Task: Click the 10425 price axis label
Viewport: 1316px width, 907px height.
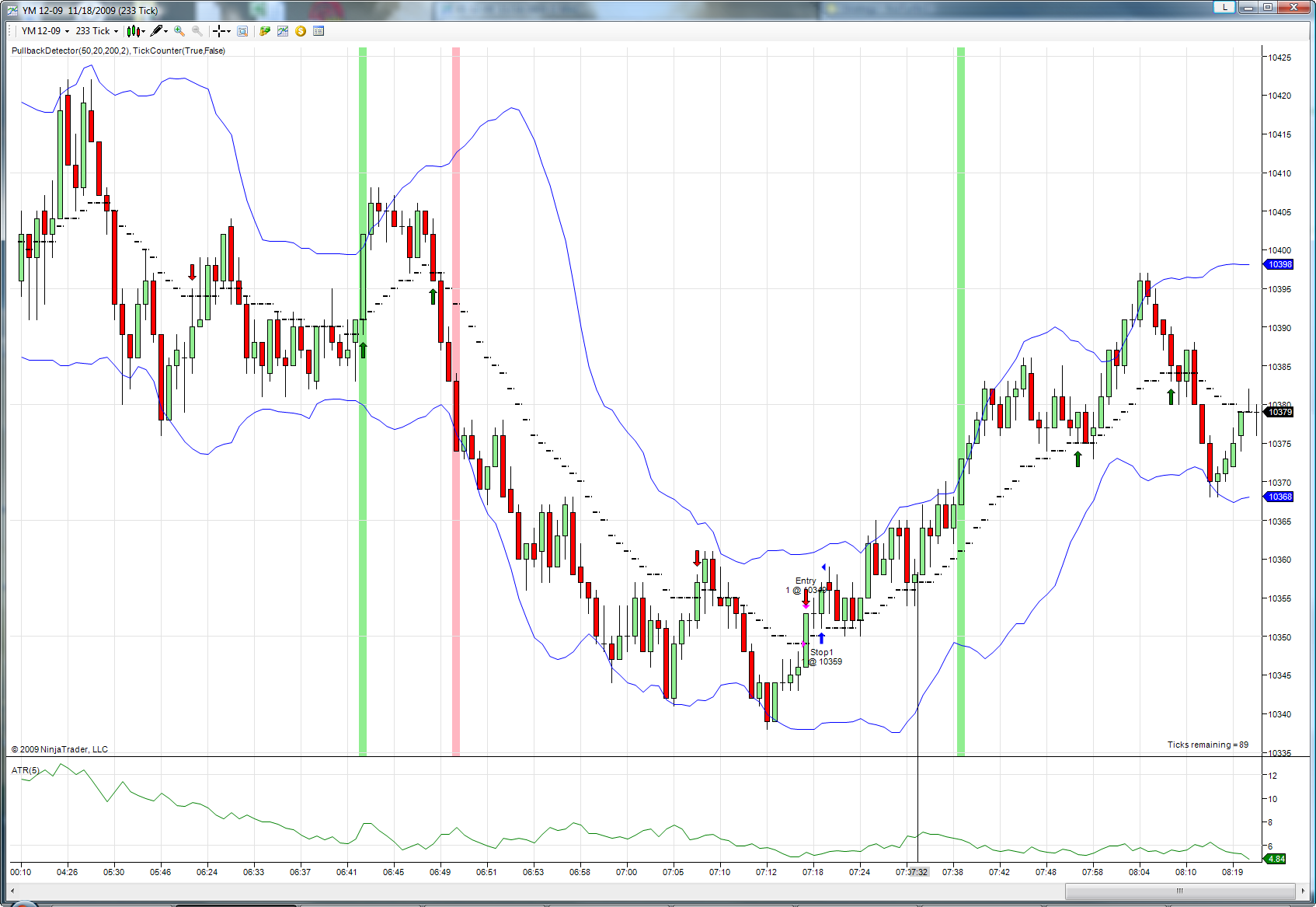Action: [1279, 58]
